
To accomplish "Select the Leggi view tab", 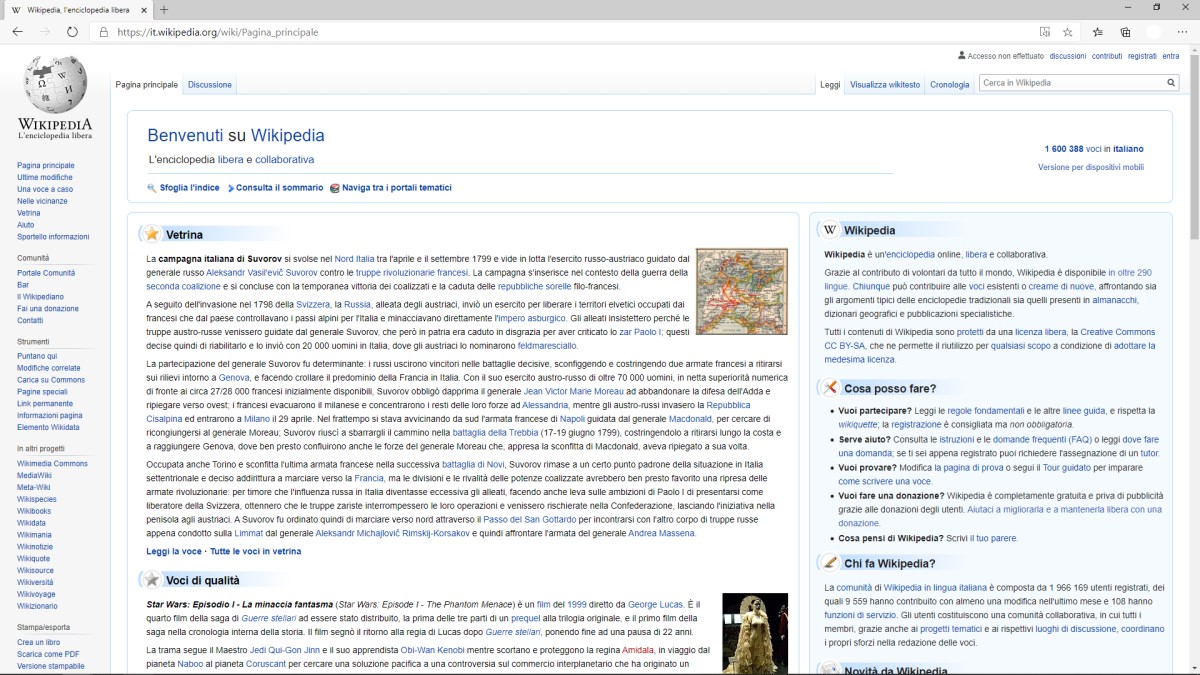I will (830, 85).
